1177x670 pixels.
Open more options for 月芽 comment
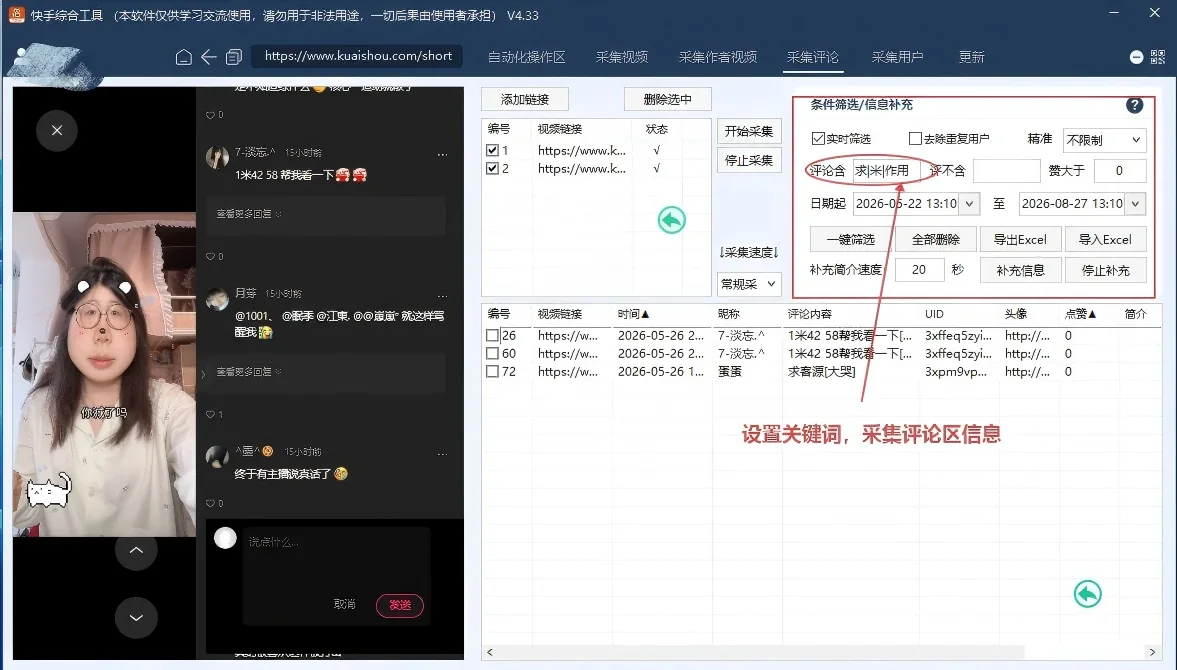pyautogui.click(x=442, y=296)
